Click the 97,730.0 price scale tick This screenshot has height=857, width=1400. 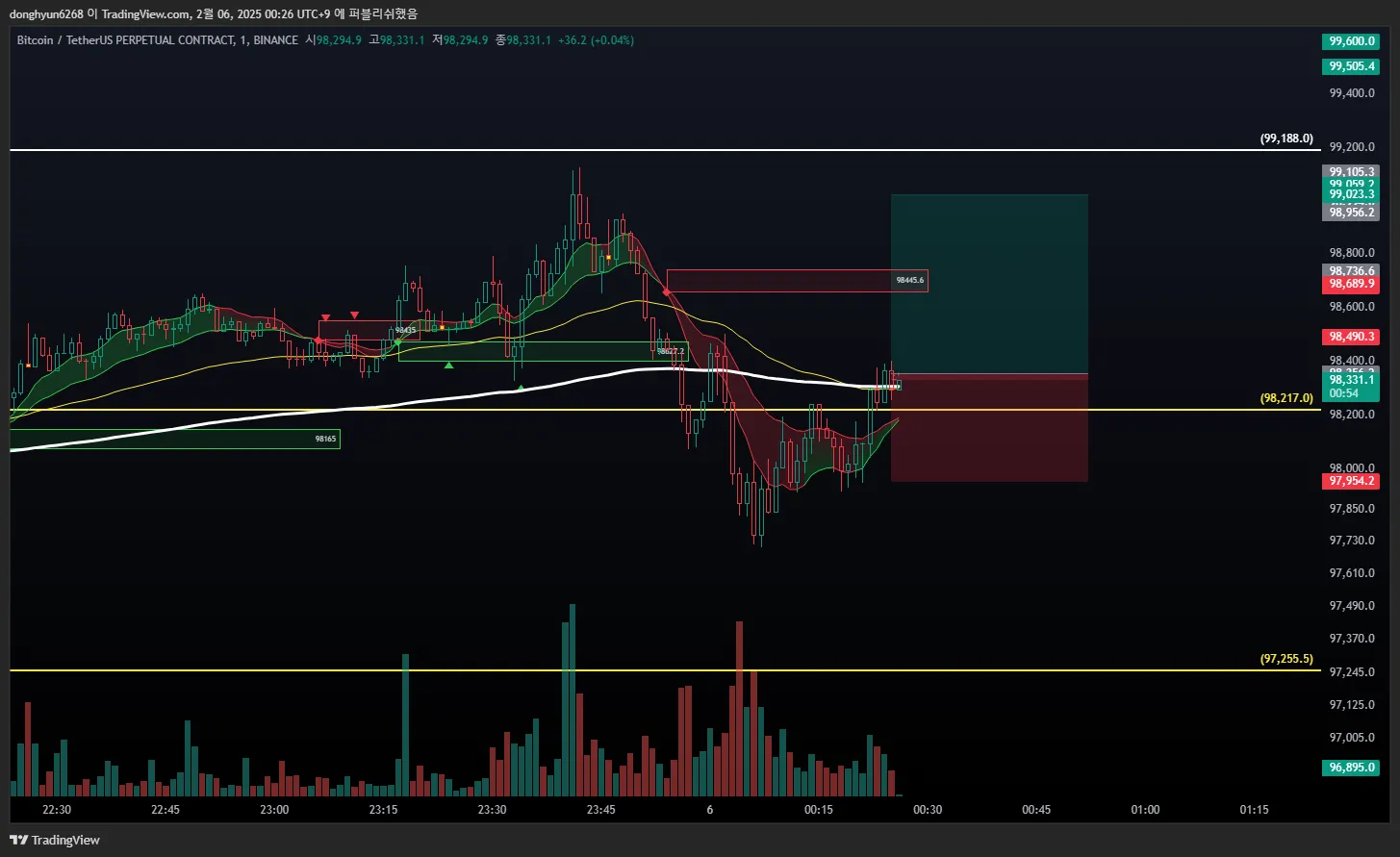pos(1351,541)
